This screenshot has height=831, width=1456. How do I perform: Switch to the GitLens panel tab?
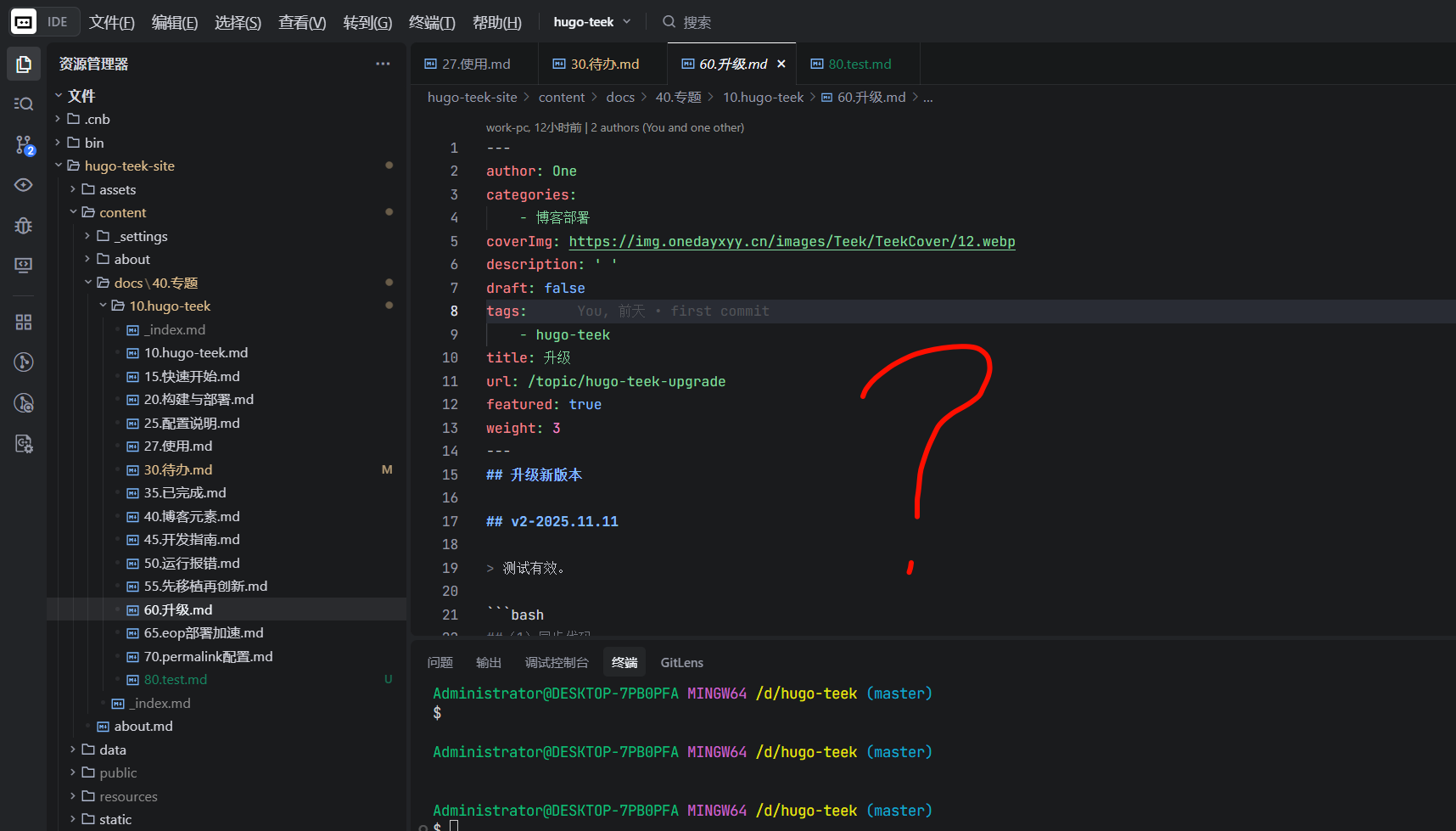pos(681,662)
